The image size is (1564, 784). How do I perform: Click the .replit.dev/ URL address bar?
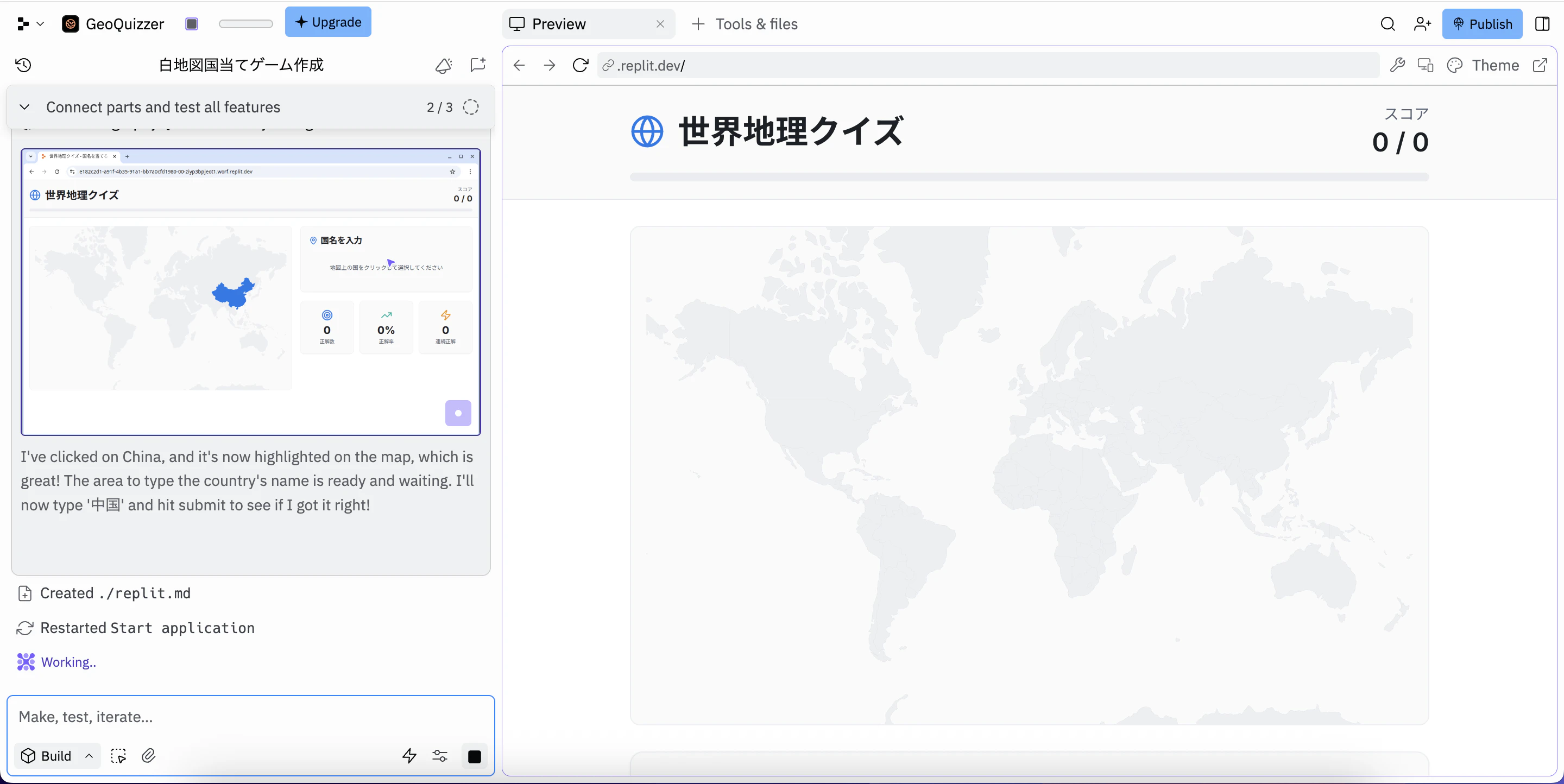coord(988,65)
